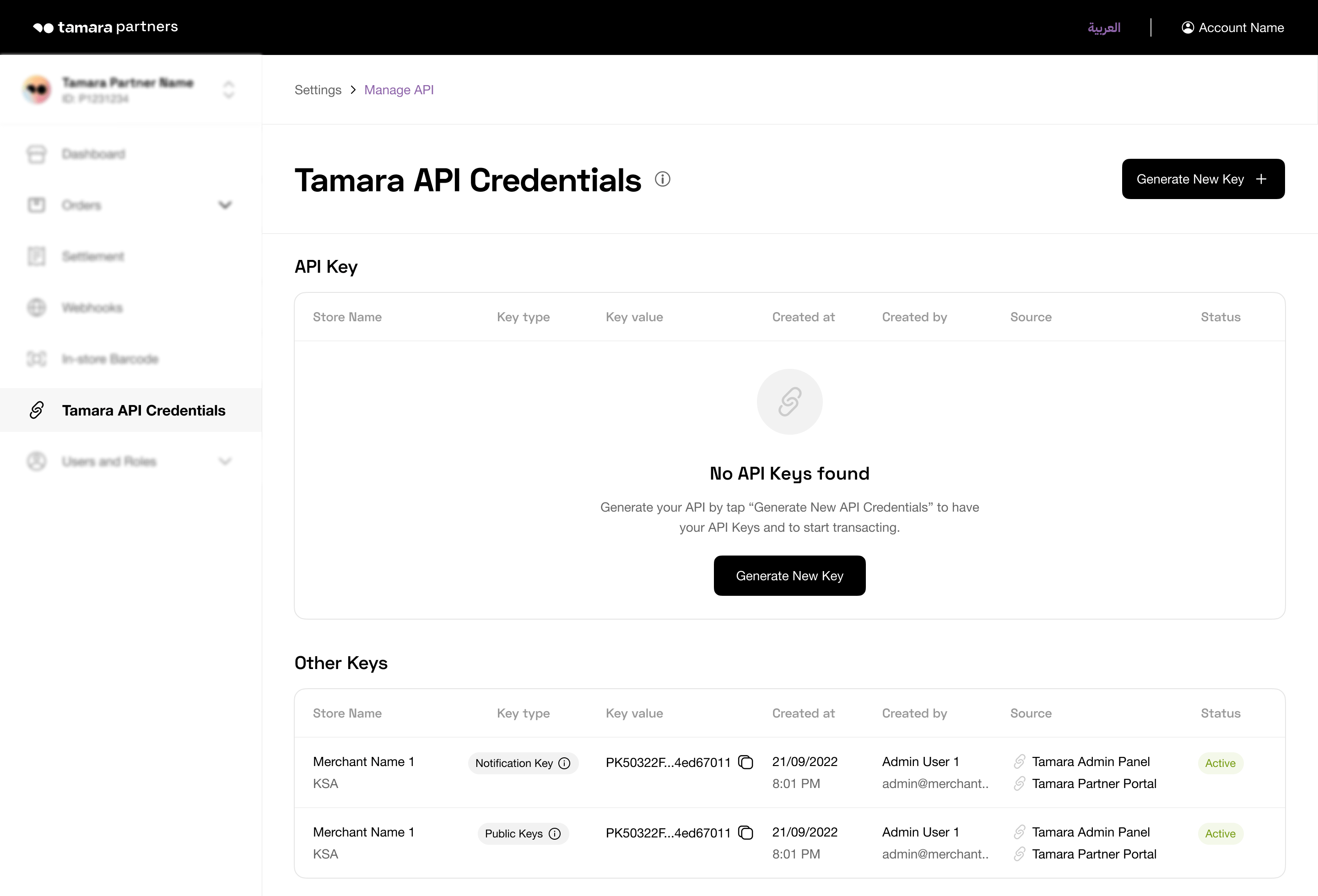Click the Webhooks globe icon
The width and height of the screenshot is (1318, 896).
37,308
